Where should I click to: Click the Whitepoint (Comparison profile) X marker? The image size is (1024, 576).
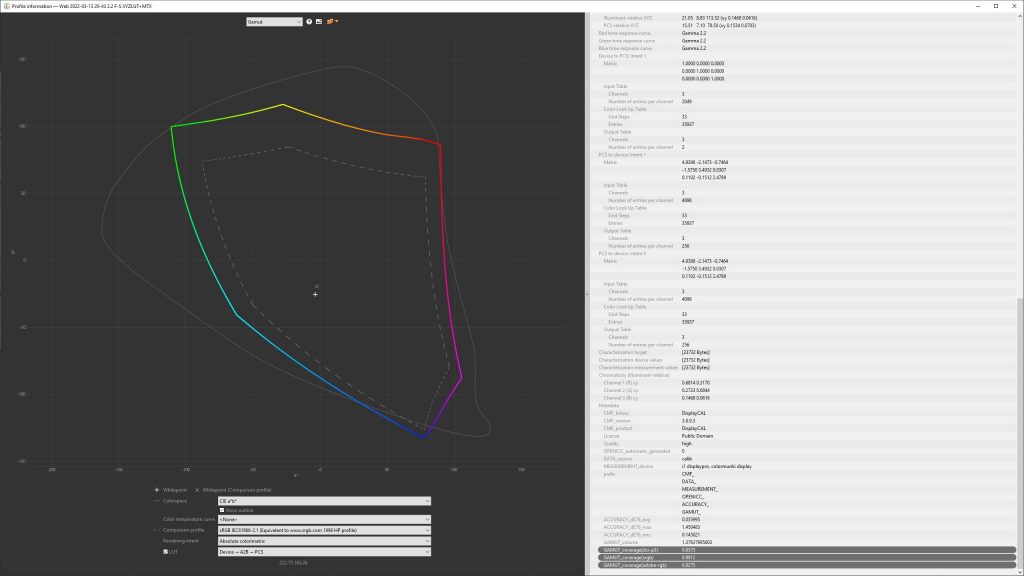197,490
